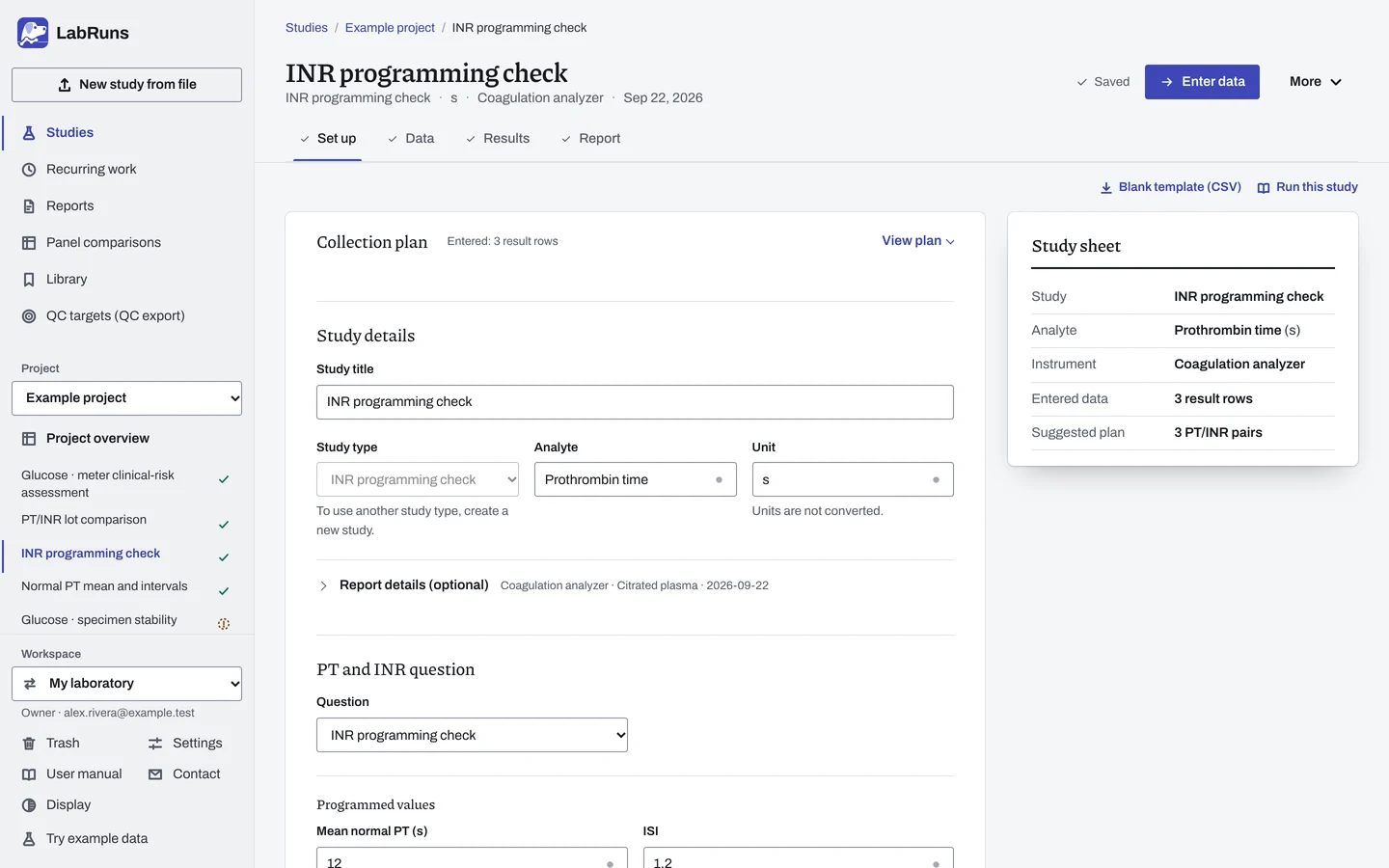Click the book icon beside Run this study

coord(1264,188)
